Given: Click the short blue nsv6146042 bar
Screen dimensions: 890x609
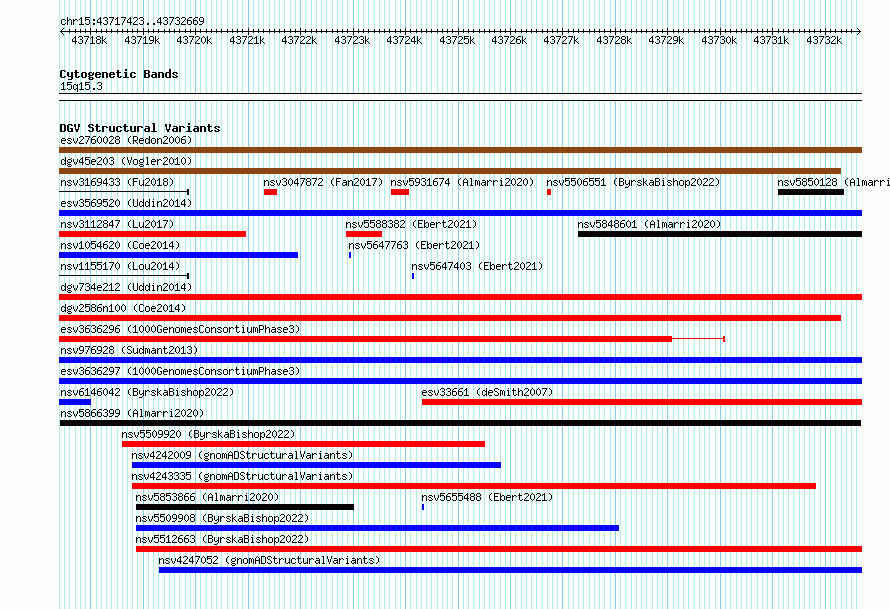Looking at the screenshot, I should pos(75,402).
